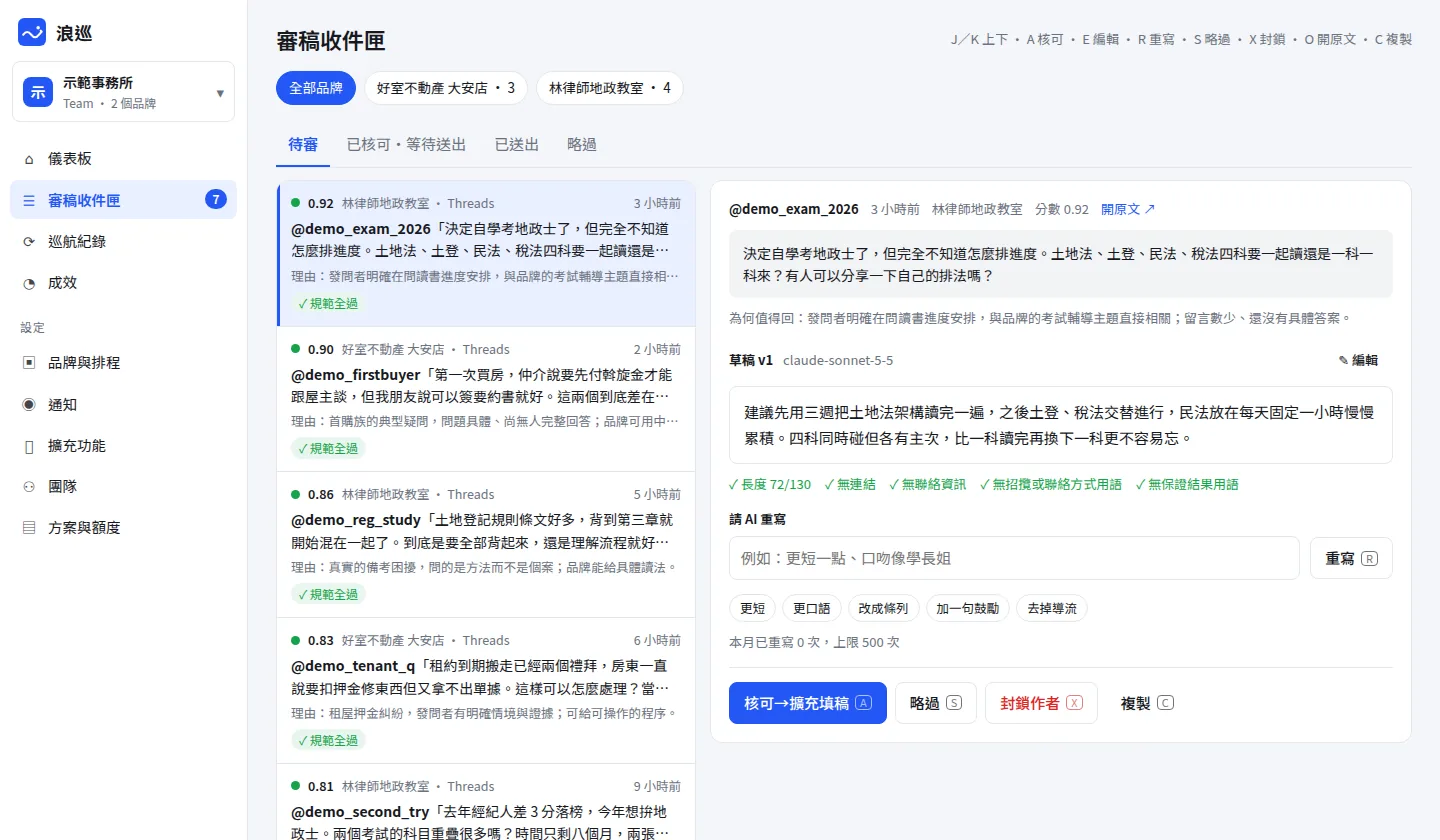Image resolution: width=1440 pixels, height=840 pixels.
Task: Open 儀表板 via its home icon
Action: coord(28,159)
